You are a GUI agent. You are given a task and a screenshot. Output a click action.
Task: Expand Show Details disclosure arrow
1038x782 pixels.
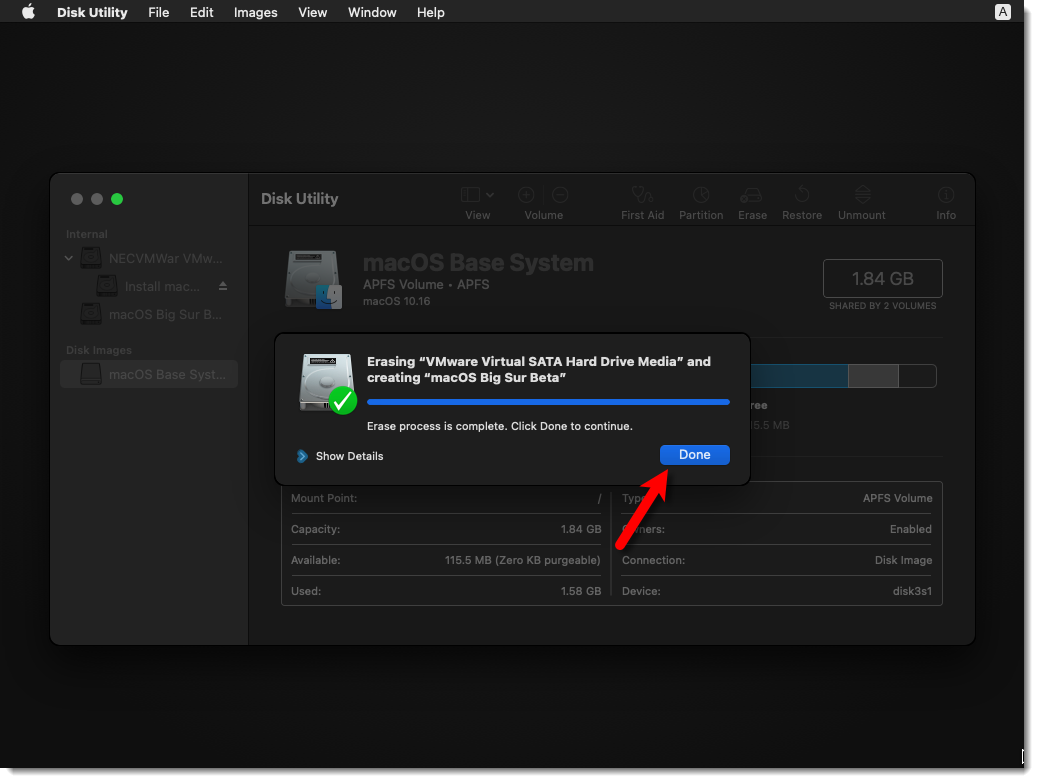tap(302, 456)
